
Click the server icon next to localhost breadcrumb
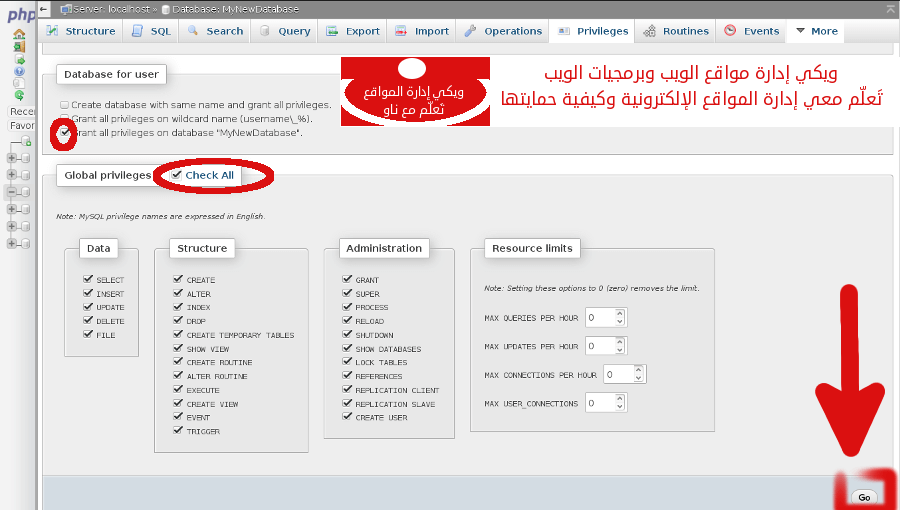coord(65,8)
